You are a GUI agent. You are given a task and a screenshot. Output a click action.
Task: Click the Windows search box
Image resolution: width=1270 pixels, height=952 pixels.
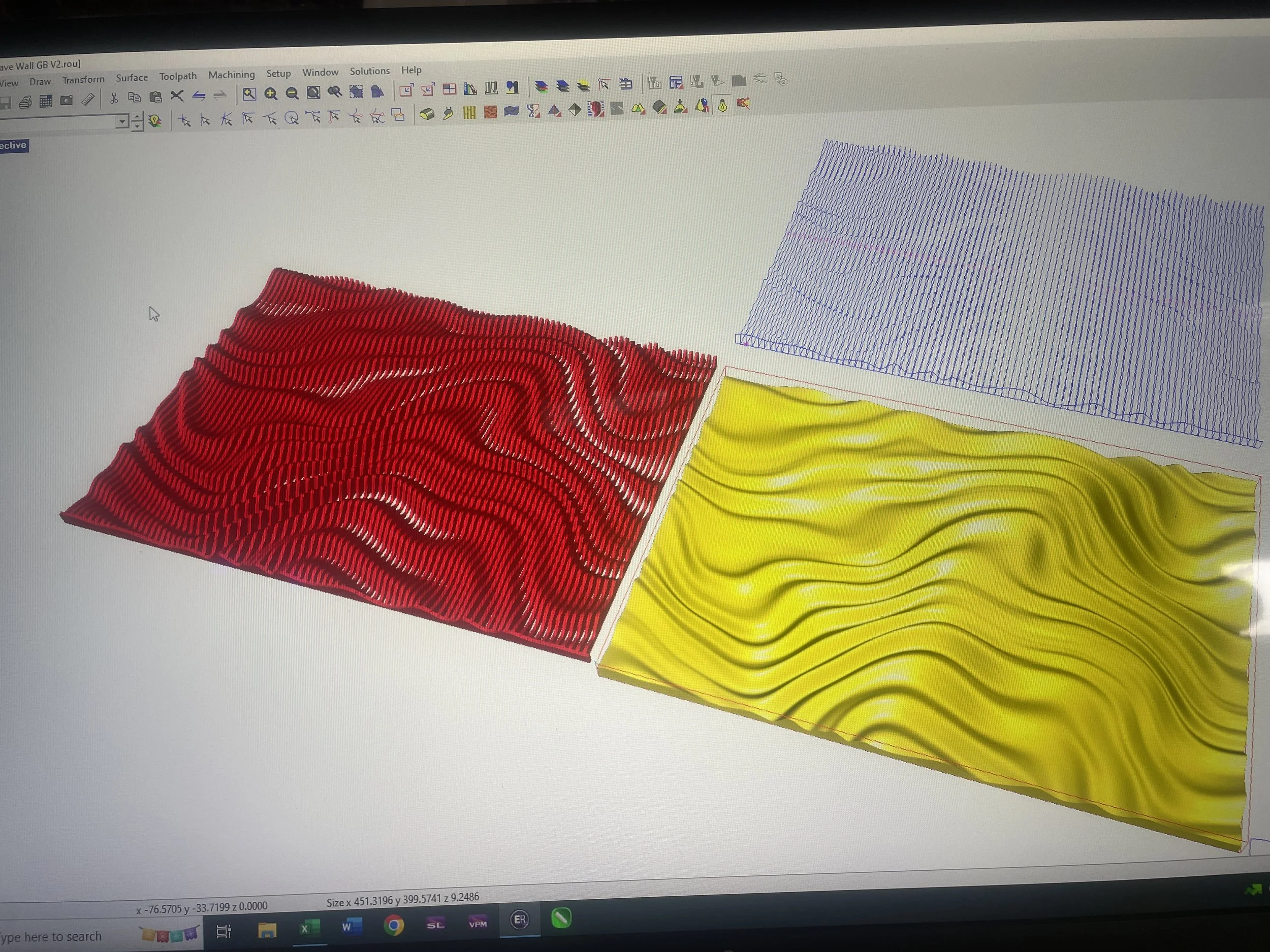pyautogui.click(x=57, y=936)
